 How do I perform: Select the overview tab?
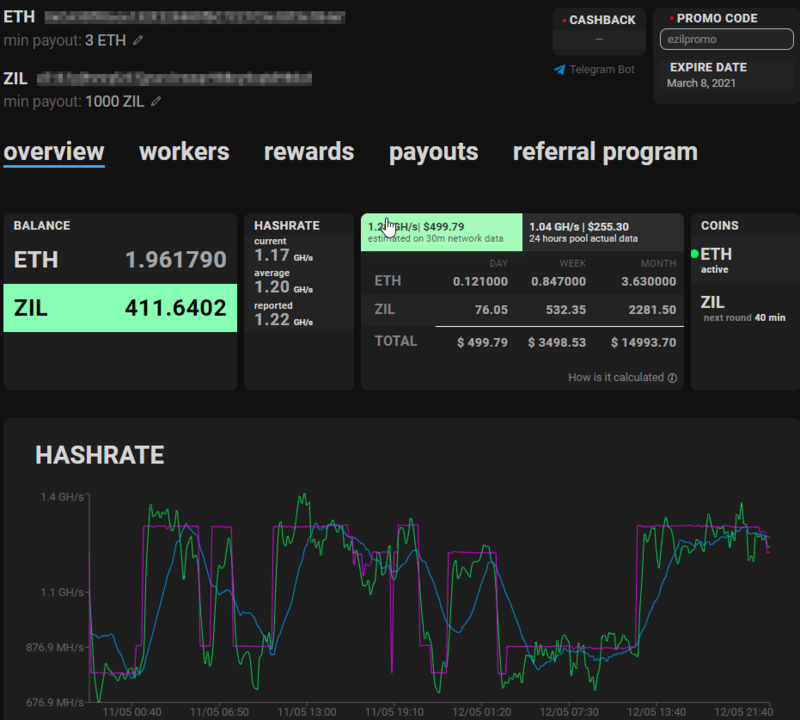[54, 152]
